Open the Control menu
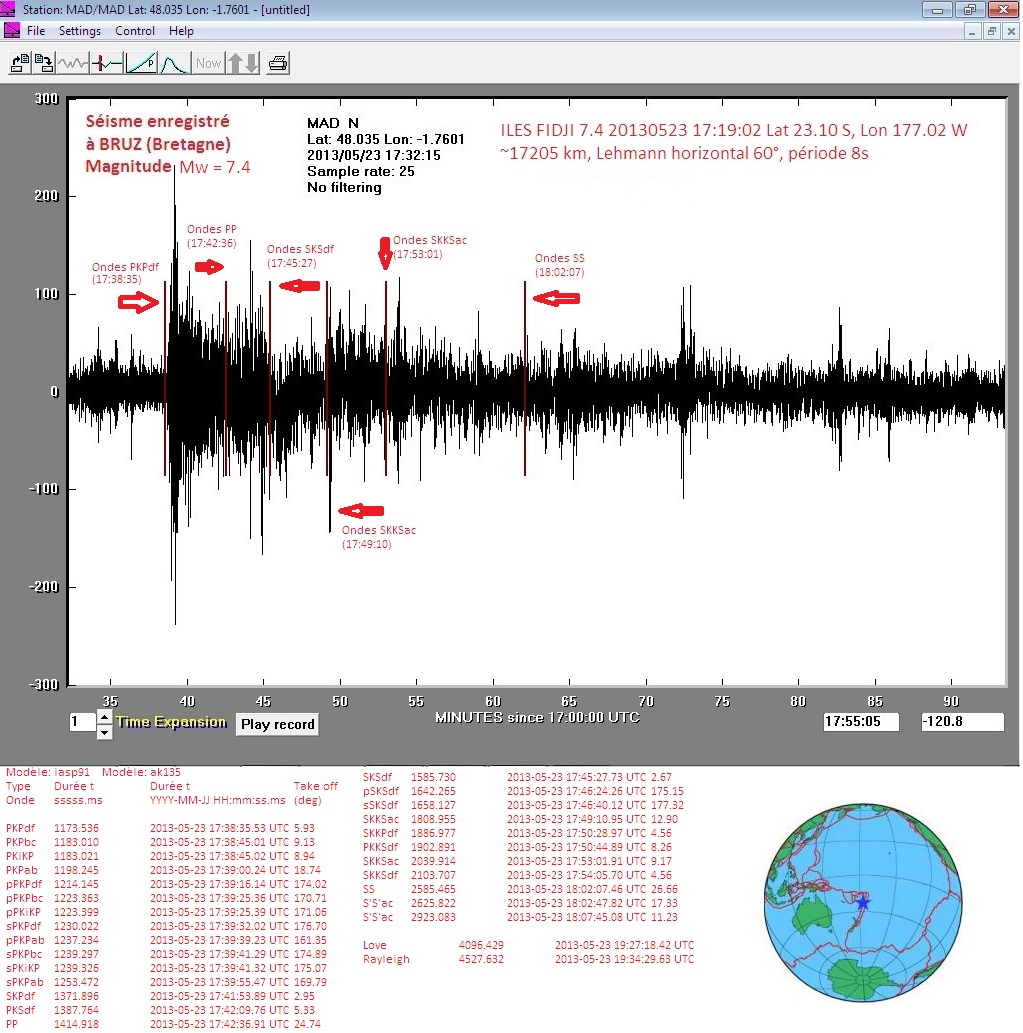This screenshot has width=1023, height=1033. [x=135, y=31]
